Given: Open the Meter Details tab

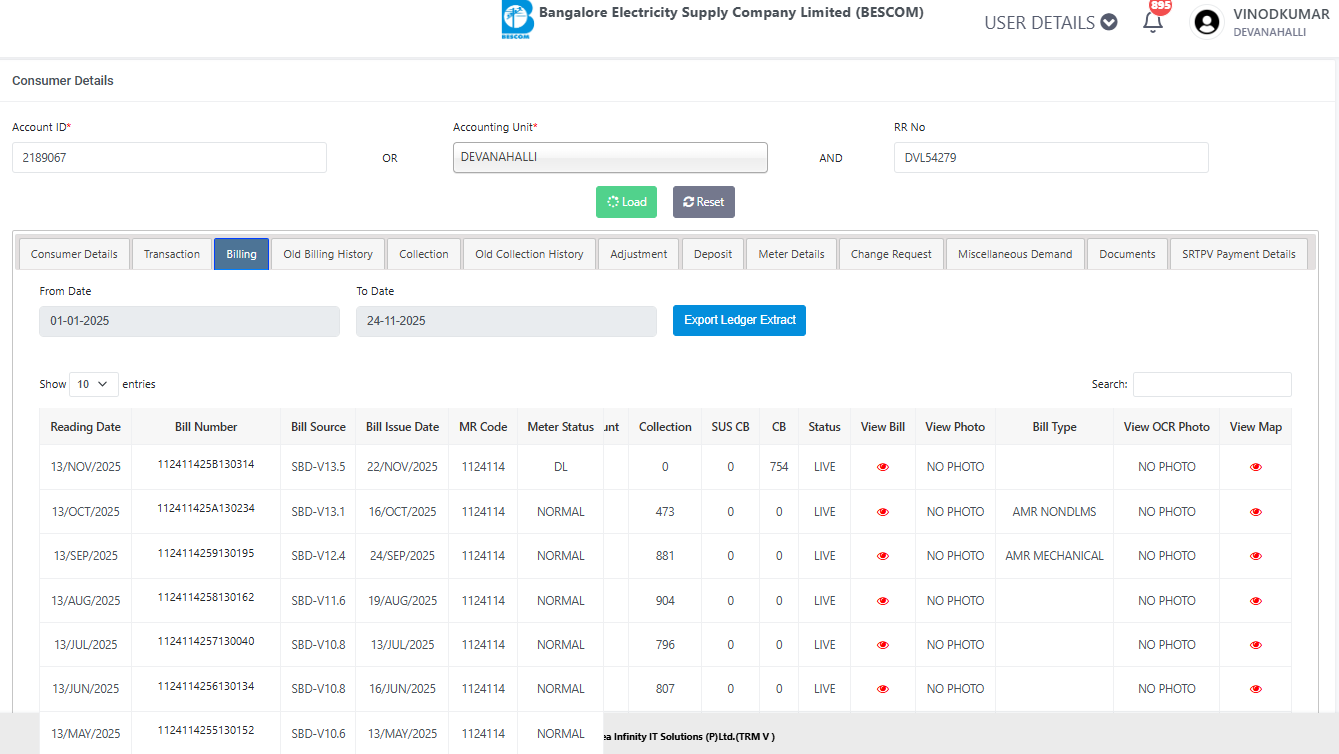Looking at the screenshot, I should coord(791,254).
